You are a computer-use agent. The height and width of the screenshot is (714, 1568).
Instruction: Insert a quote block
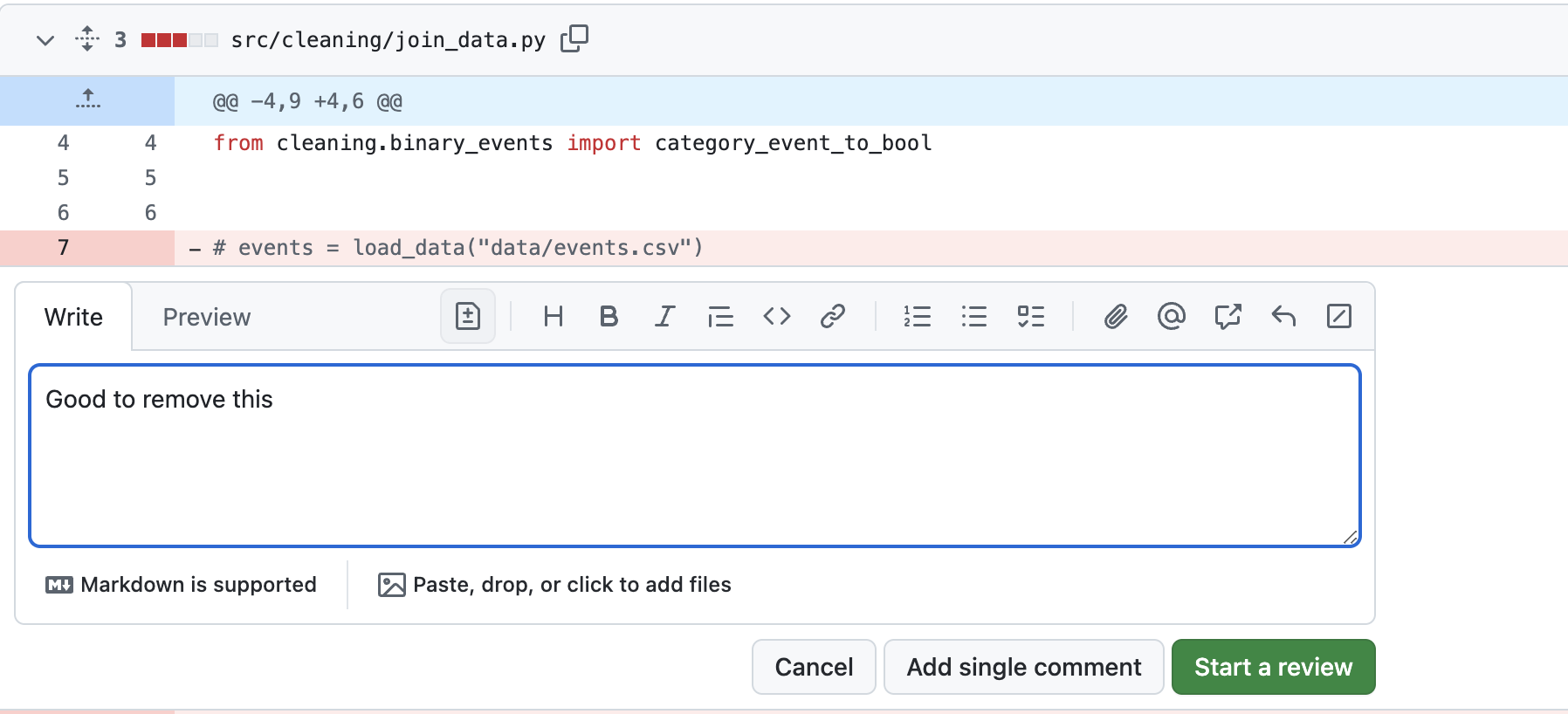[x=720, y=316]
